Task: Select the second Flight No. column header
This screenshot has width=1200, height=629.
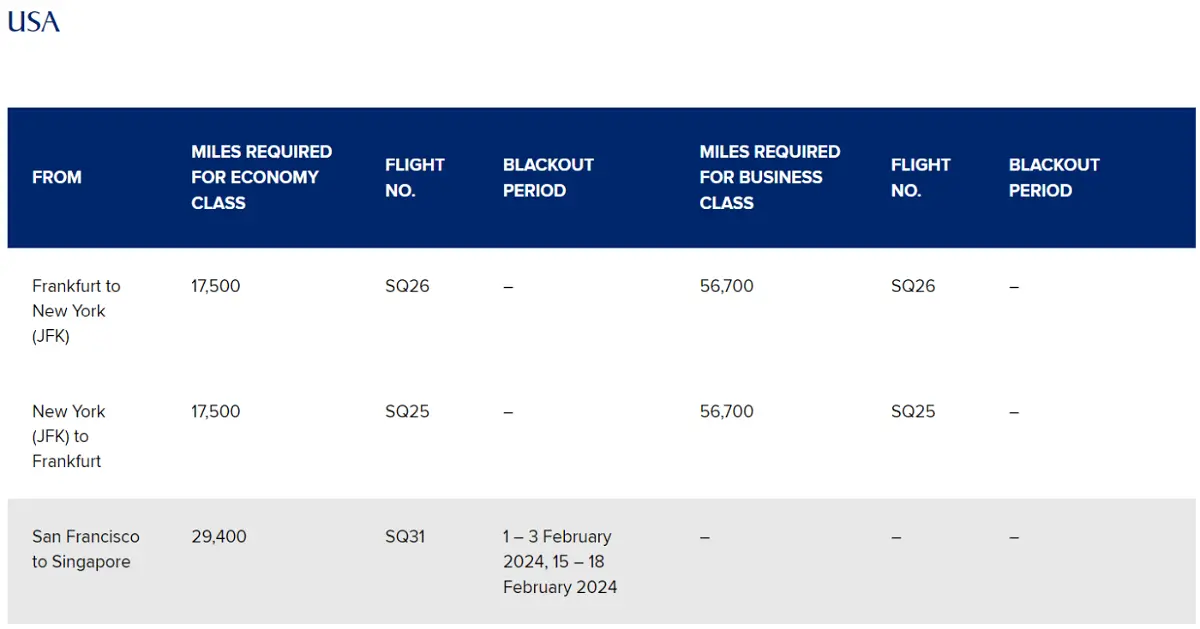Action: pyautogui.click(x=921, y=177)
